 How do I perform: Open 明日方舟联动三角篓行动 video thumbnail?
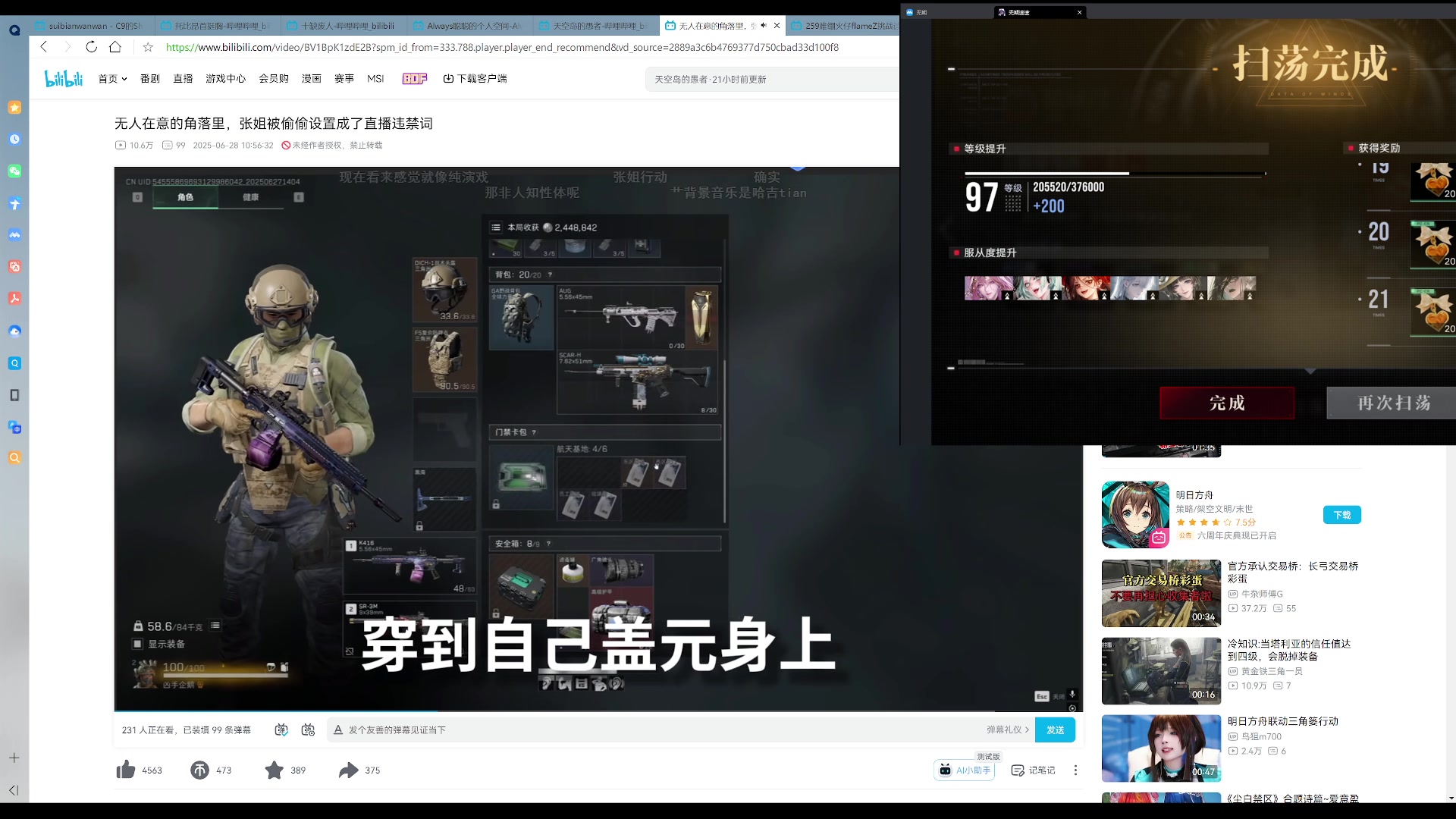click(1160, 748)
